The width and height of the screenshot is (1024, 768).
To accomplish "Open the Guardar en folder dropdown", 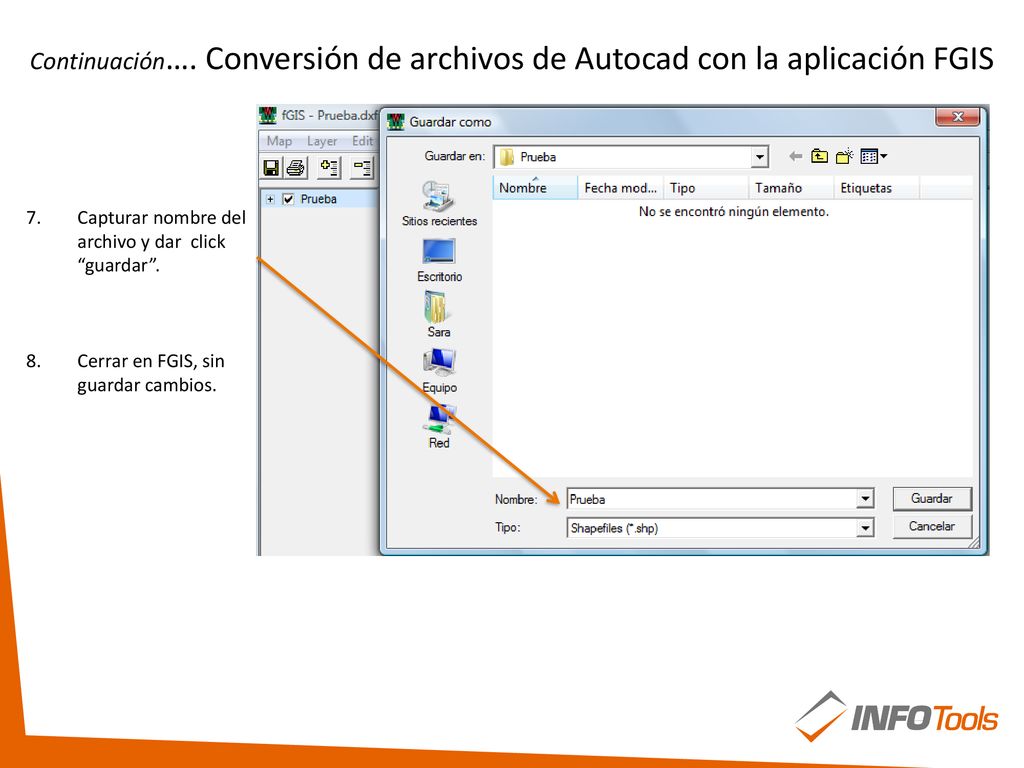I will [759, 157].
